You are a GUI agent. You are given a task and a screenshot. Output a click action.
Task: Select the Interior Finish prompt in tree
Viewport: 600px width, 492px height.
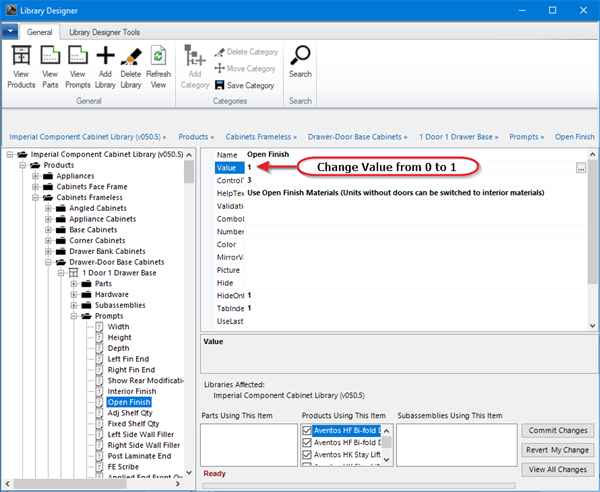[132, 391]
